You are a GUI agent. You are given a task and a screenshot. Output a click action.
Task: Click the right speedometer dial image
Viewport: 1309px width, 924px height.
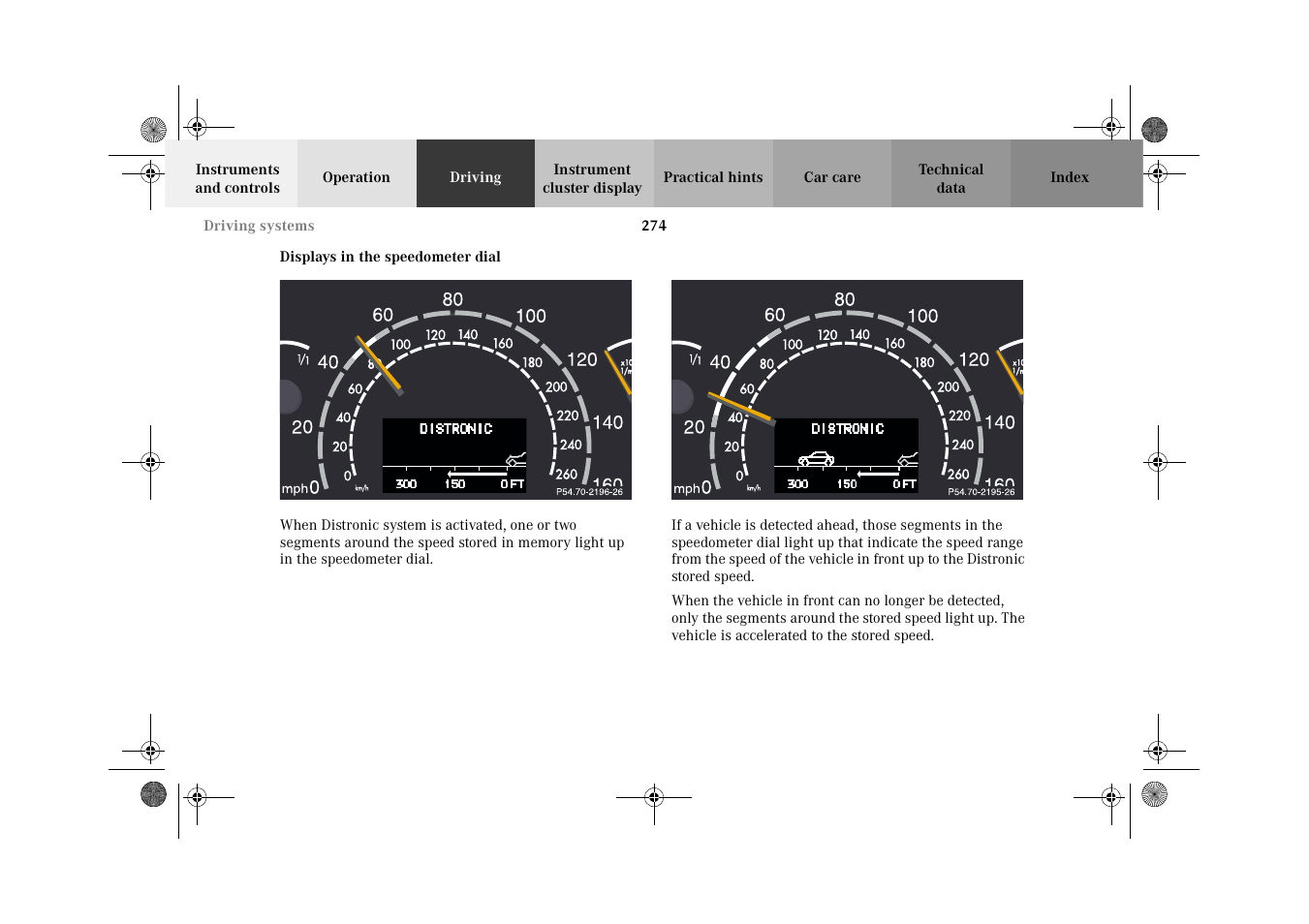pos(847,389)
